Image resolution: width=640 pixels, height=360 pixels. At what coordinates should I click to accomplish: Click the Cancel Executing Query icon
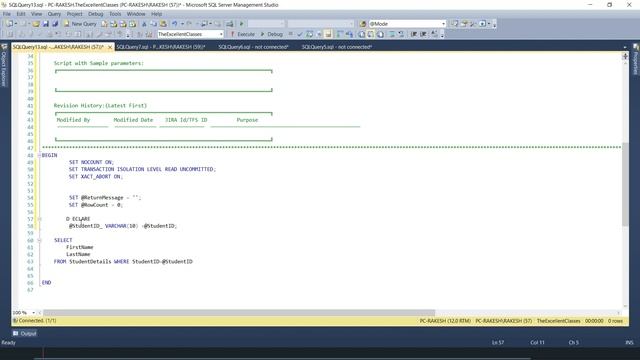(291, 34)
